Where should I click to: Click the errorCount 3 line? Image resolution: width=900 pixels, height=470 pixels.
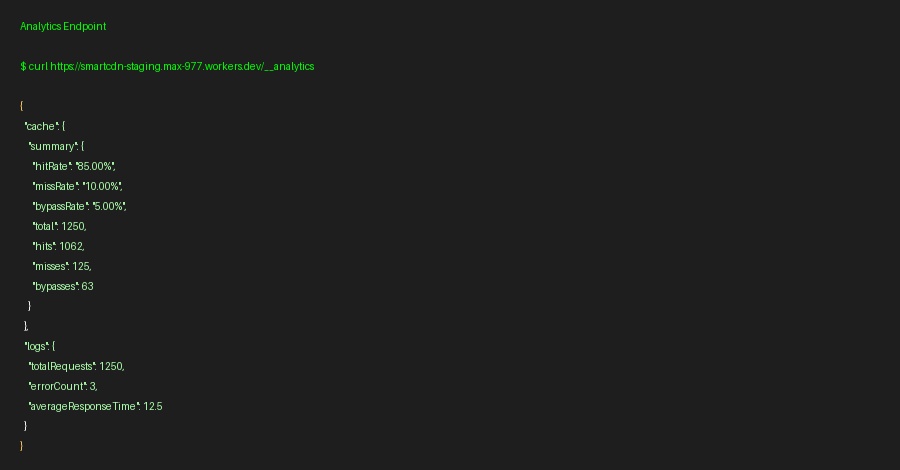pyautogui.click(x=63, y=386)
